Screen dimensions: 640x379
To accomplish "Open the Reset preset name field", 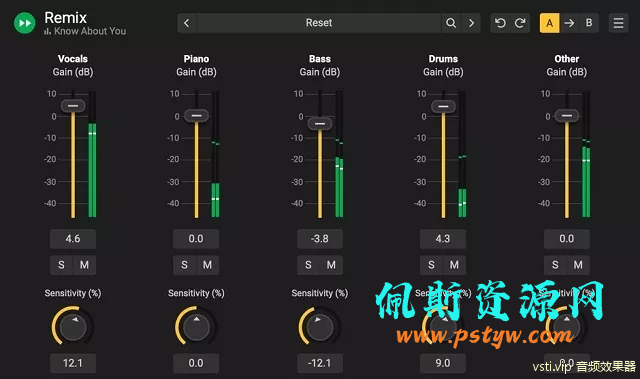I will [319, 23].
